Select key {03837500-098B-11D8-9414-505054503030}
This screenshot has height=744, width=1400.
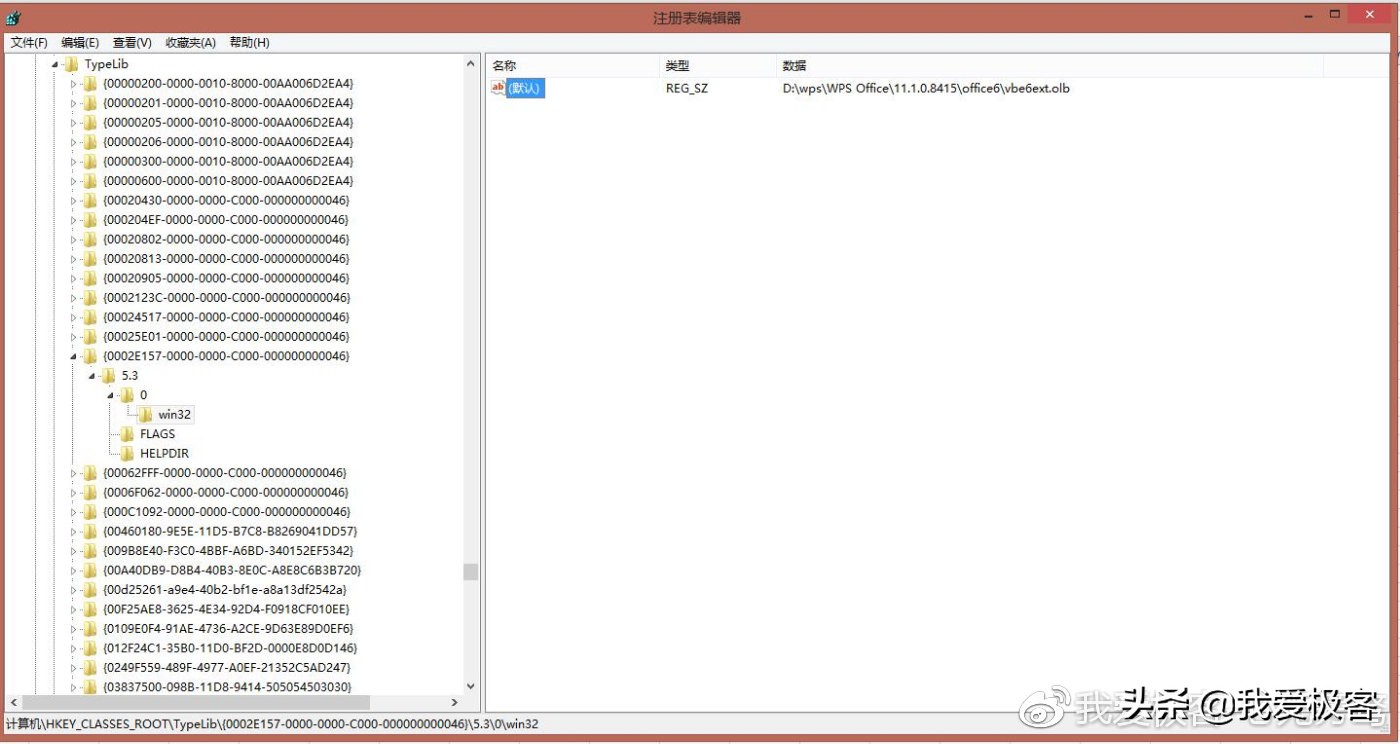click(x=227, y=688)
